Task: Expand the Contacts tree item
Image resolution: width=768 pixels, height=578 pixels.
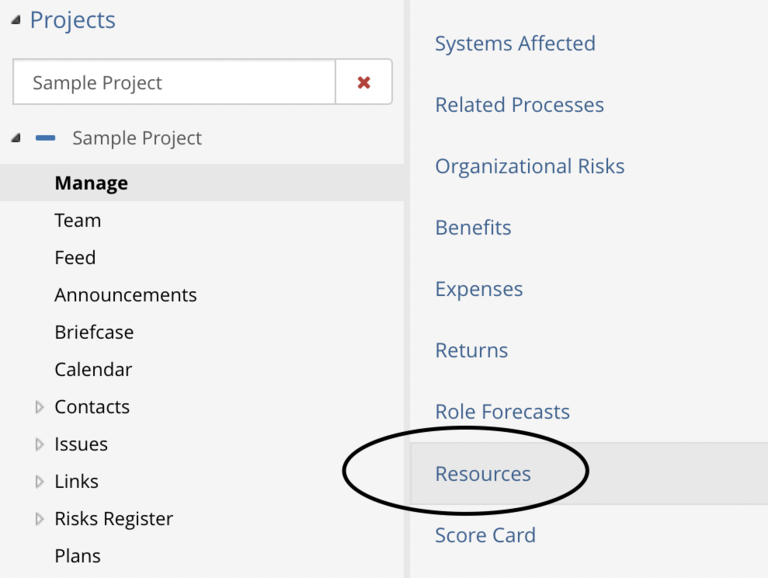Action: 40,407
